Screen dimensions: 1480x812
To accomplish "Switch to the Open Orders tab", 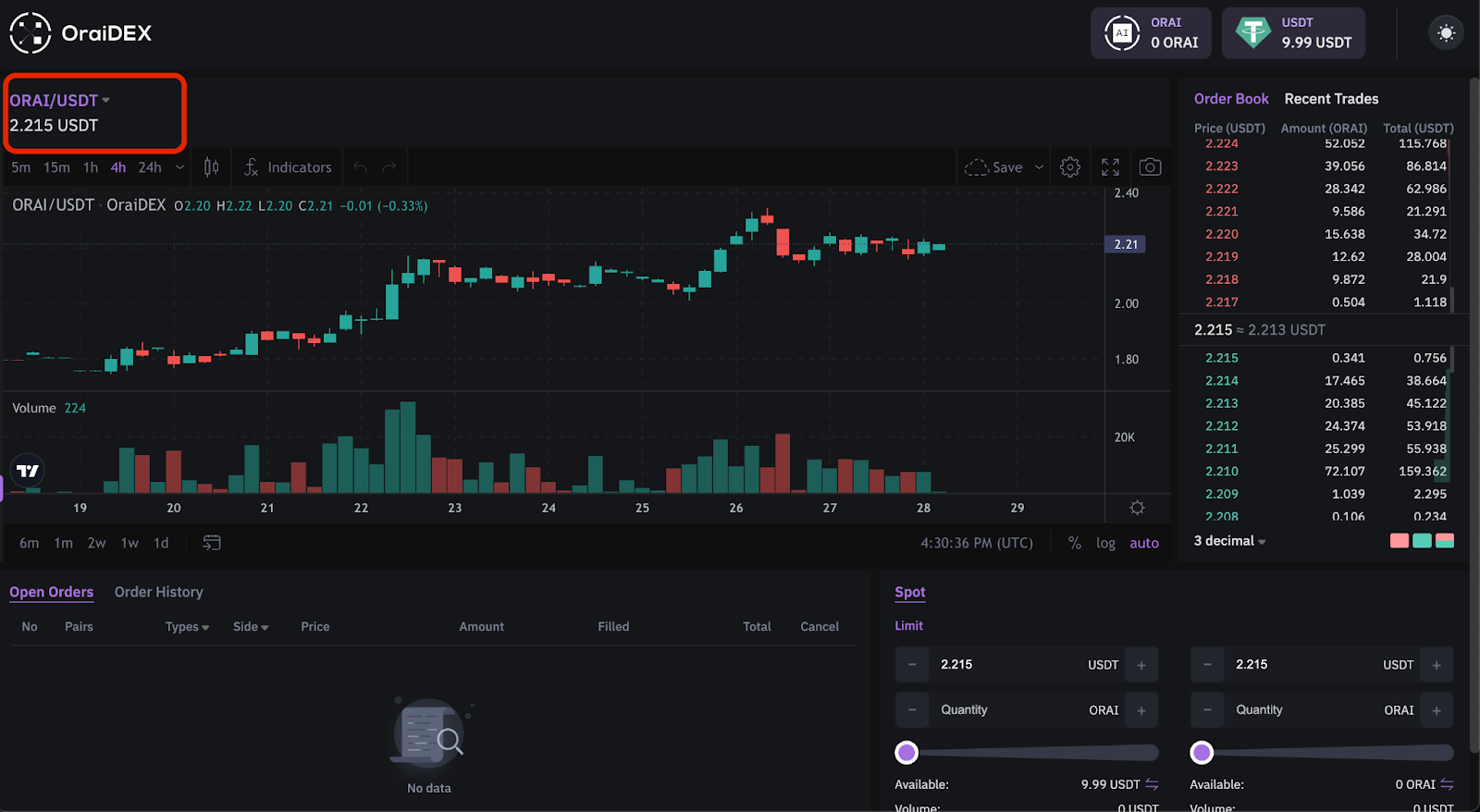I will point(51,592).
